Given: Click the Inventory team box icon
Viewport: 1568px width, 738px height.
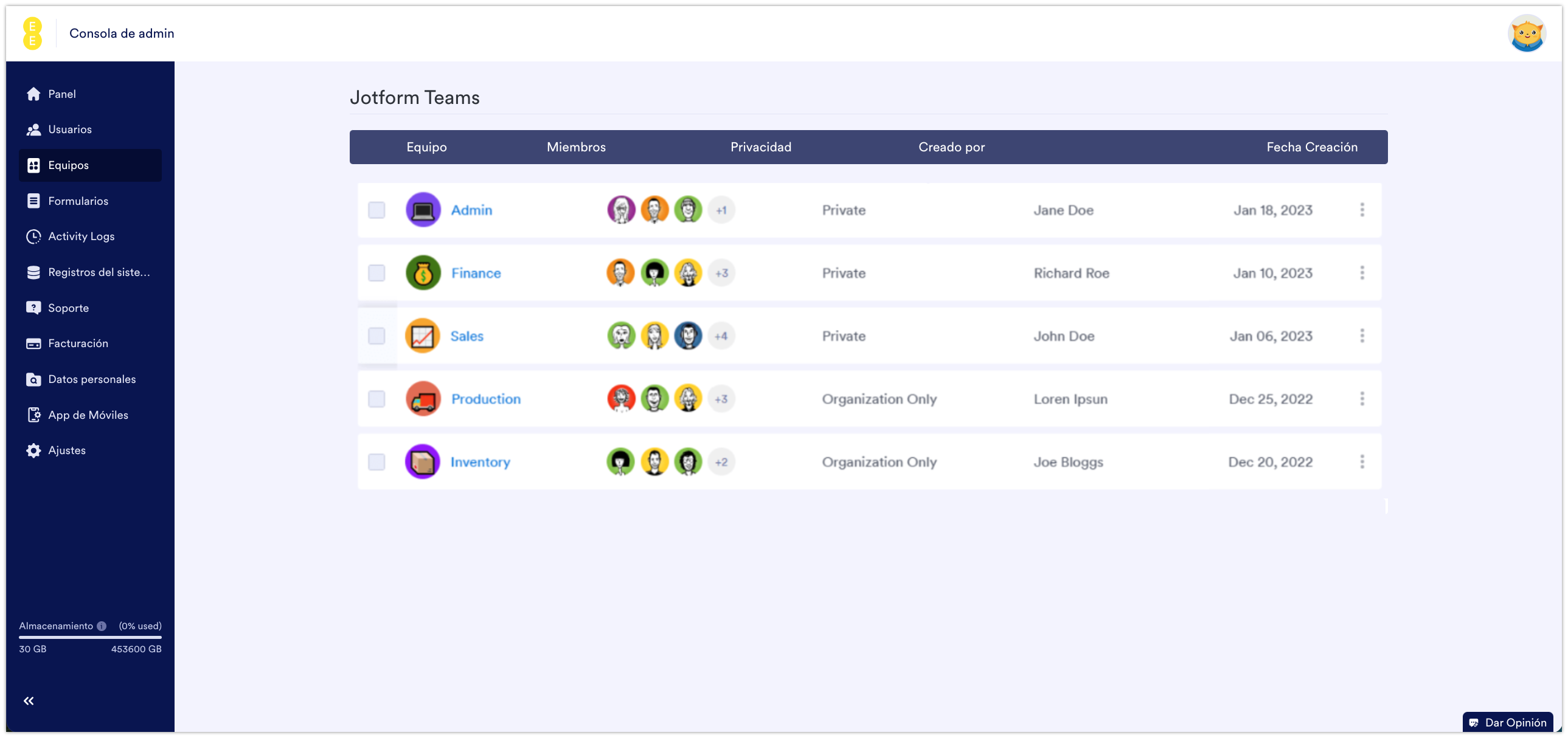Looking at the screenshot, I should click(x=423, y=462).
